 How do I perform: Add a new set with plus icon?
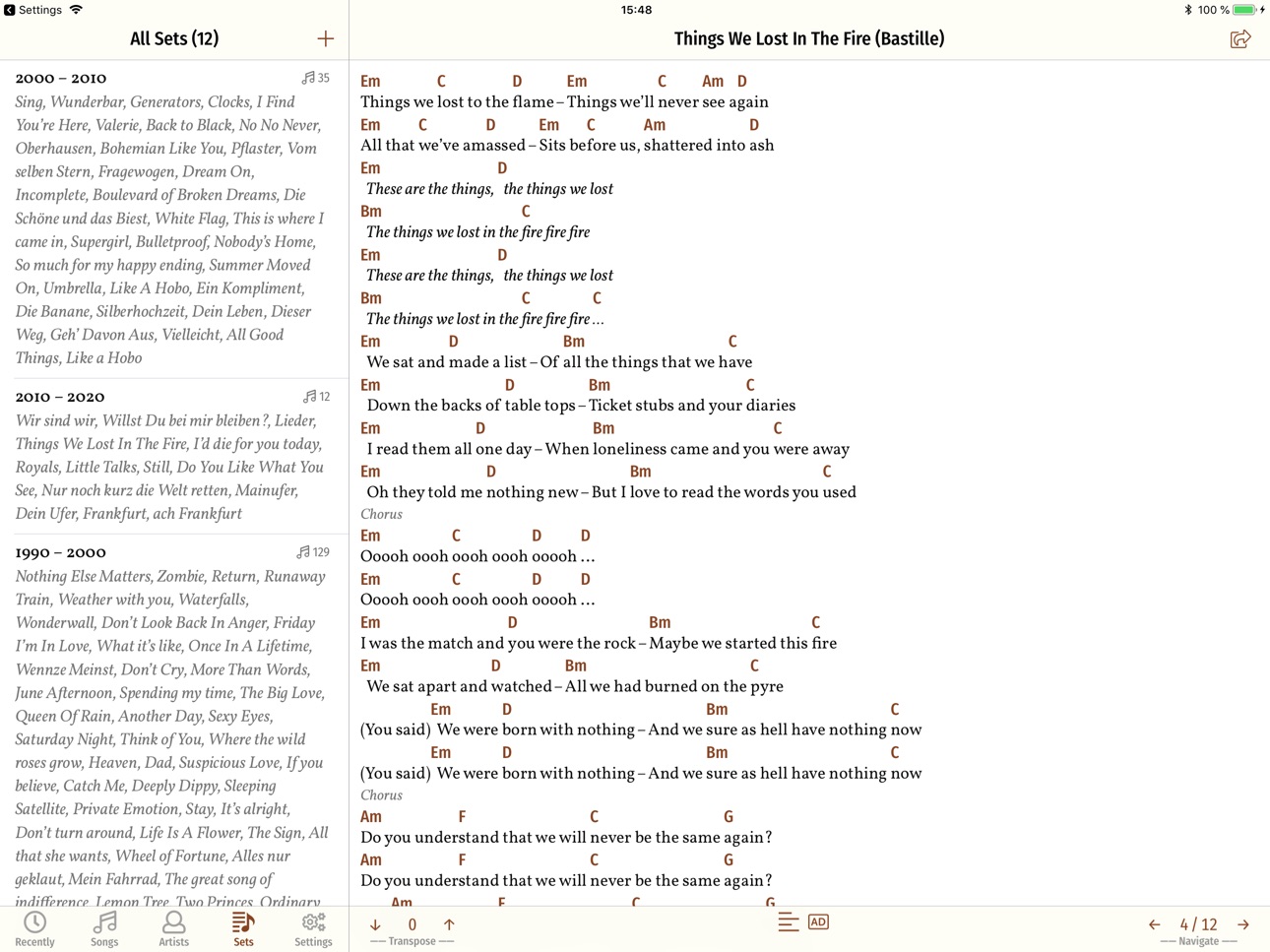click(326, 38)
